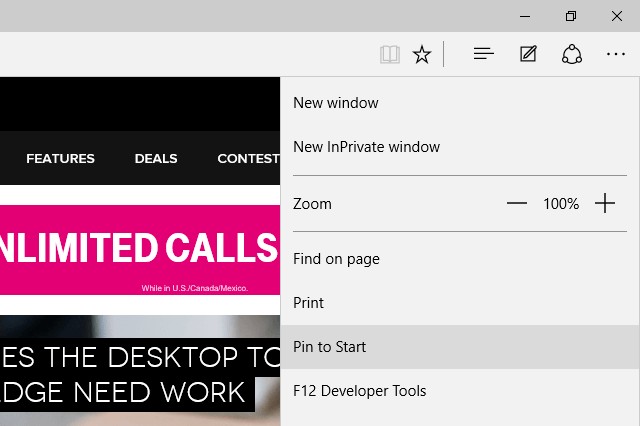
Task: Click the 100% zoom value
Action: [x=561, y=204]
